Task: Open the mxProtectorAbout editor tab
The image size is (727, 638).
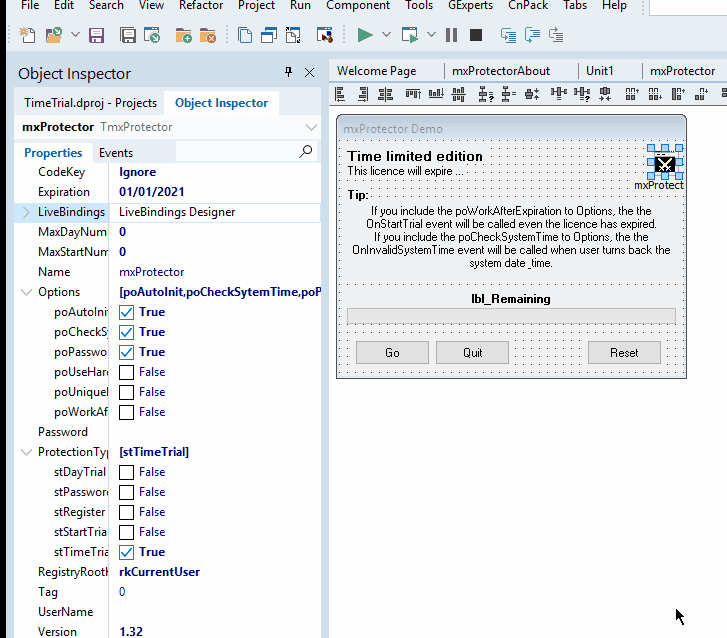Action: click(x=501, y=71)
